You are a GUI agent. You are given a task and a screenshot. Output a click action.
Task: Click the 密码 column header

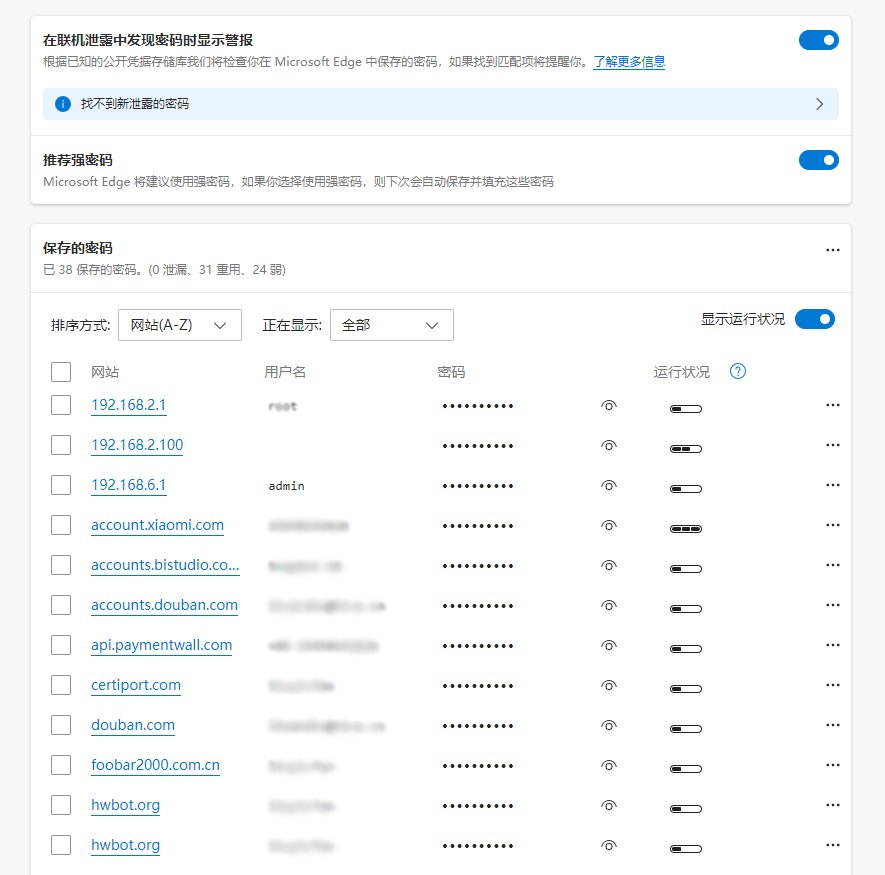[451, 372]
